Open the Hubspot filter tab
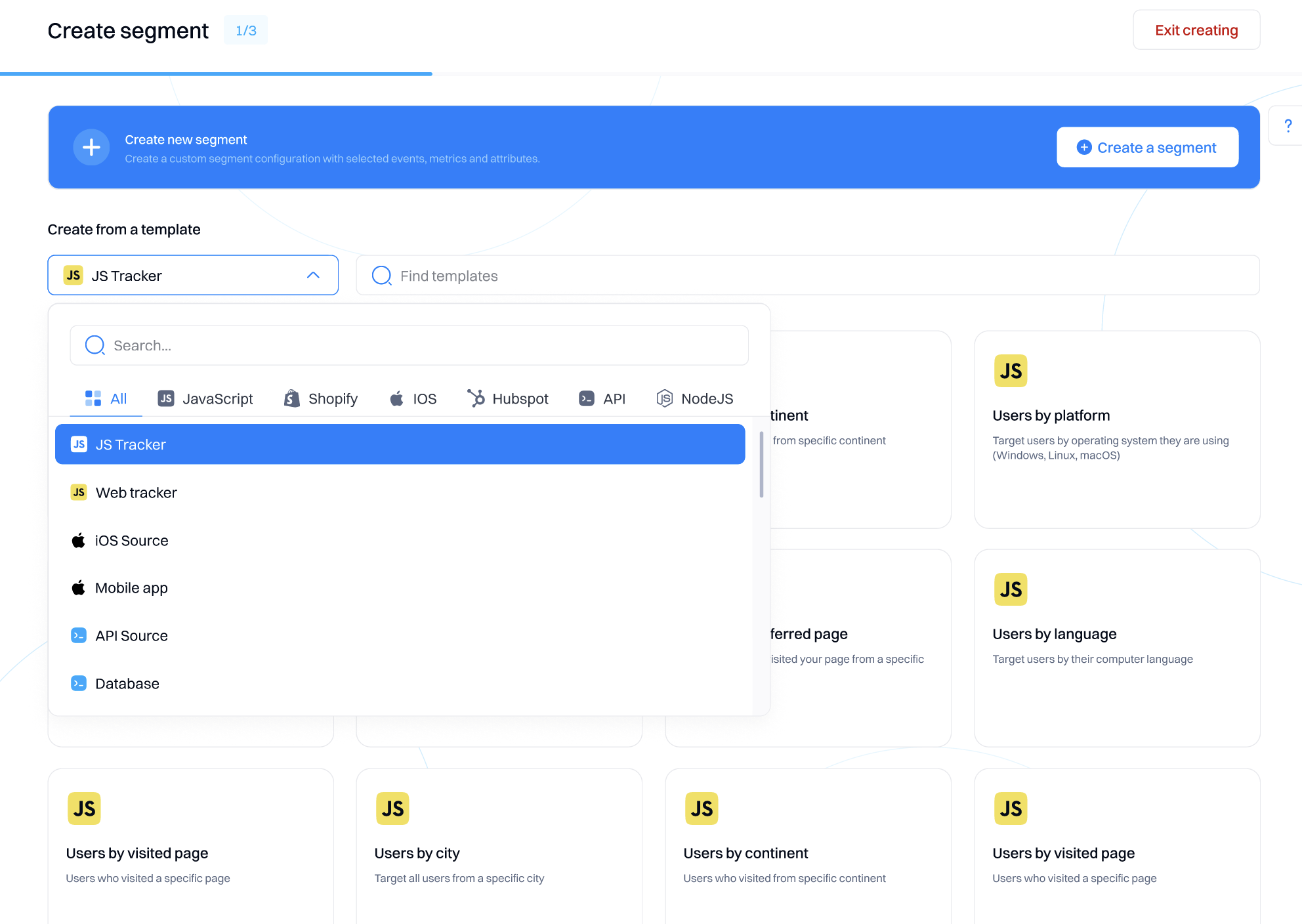 coord(508,398)
